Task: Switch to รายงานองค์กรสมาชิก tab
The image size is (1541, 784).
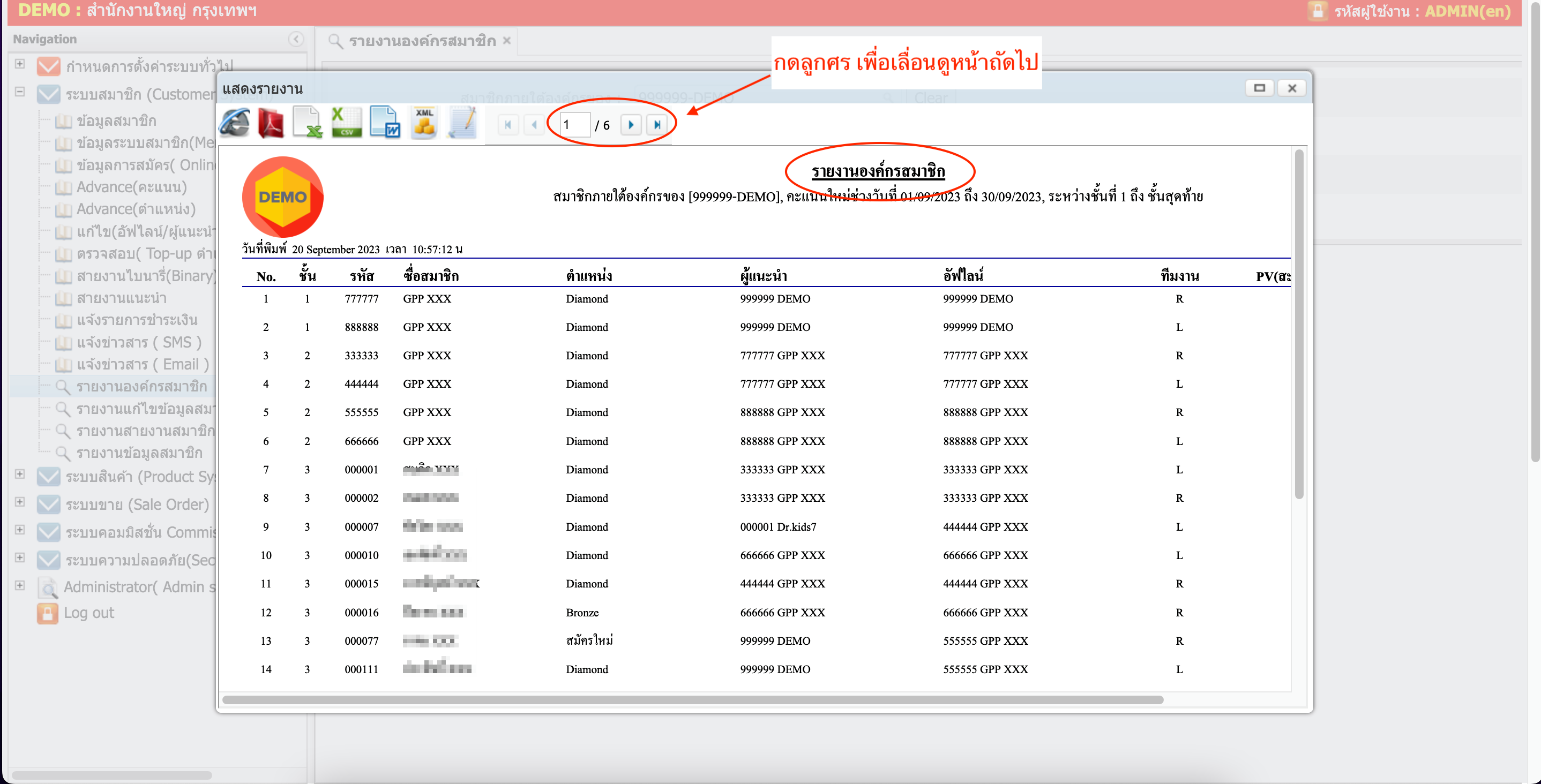Action: [422, 41]
